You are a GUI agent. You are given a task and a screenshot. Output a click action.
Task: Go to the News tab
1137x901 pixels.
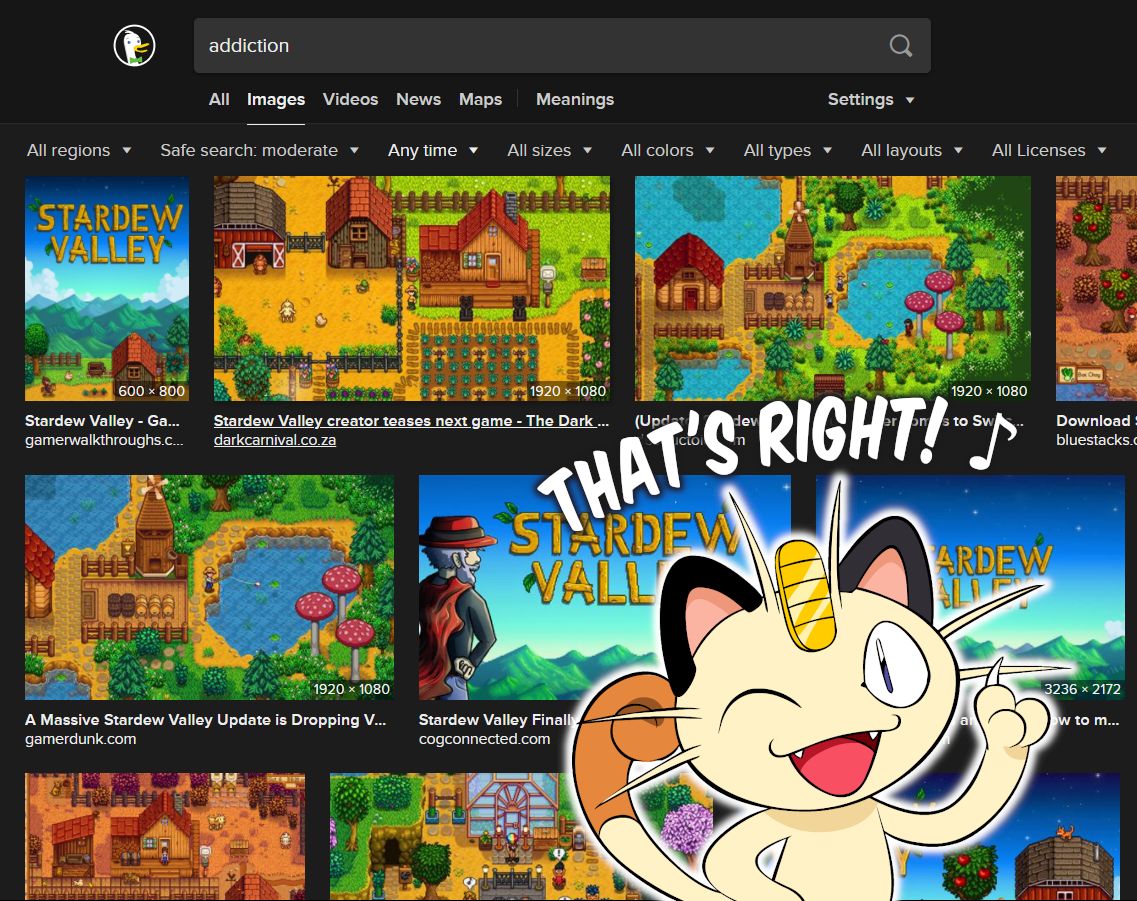pyautogui.click(x=418, y=99)
